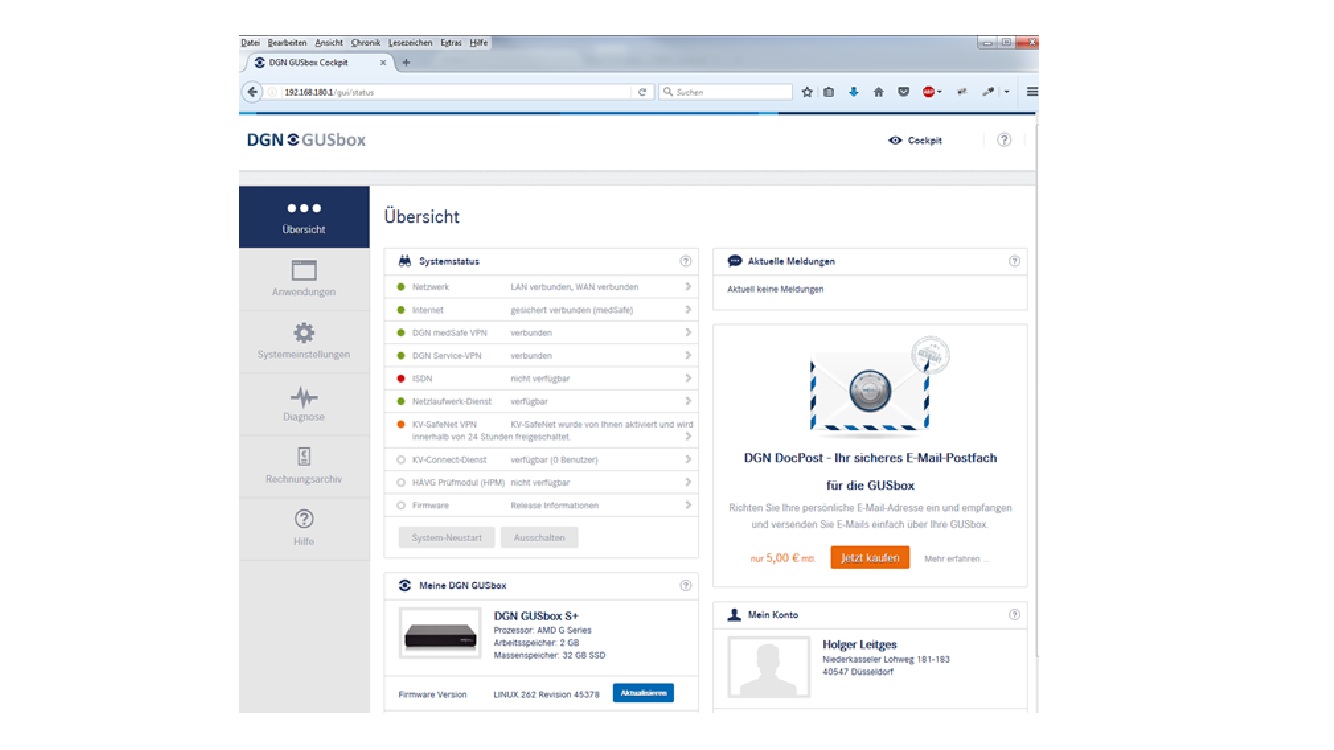Open the browser Hilfe menu

[x=478, y=43]
